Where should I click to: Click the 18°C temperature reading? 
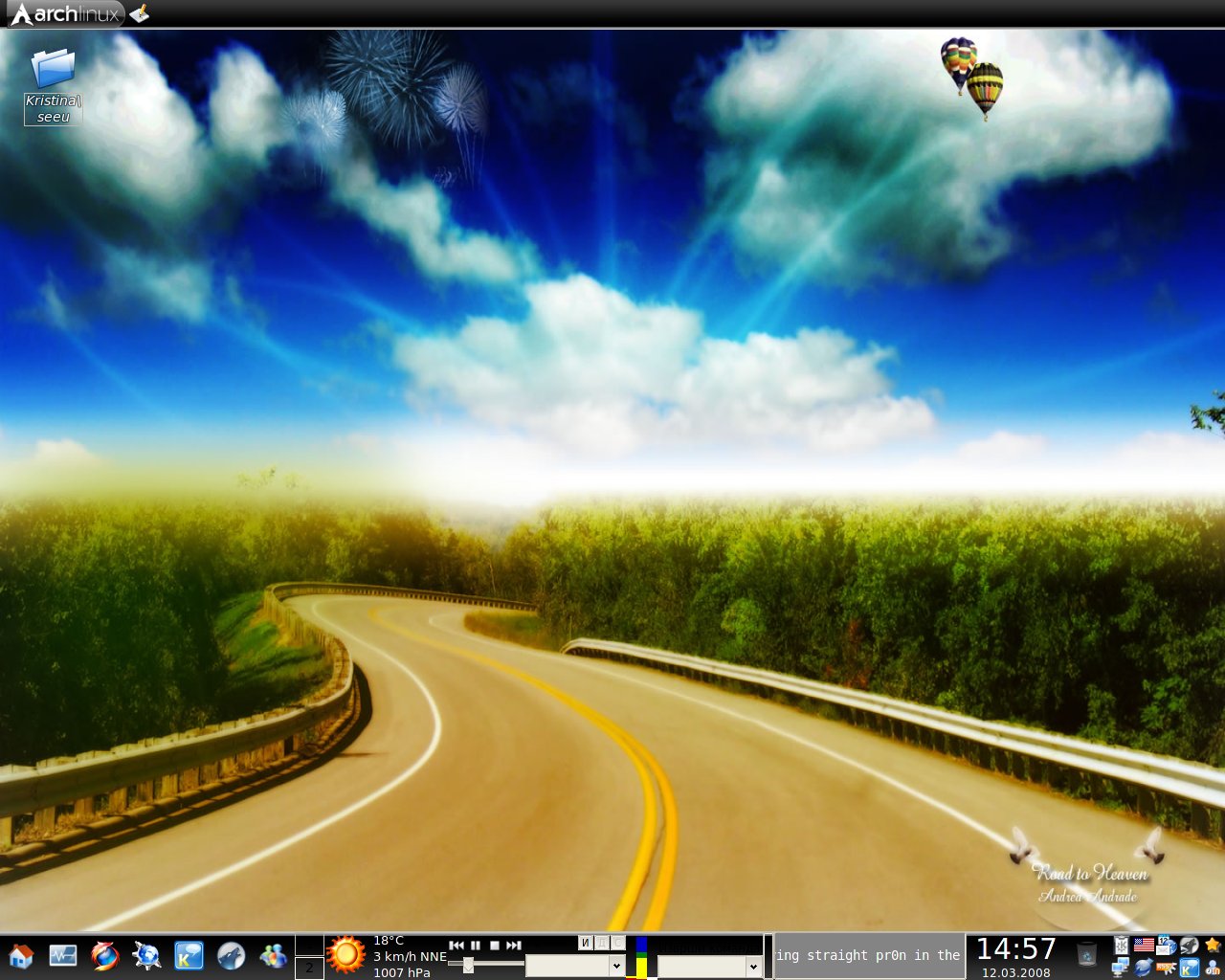pyautogui.click(x=389, y=941)
